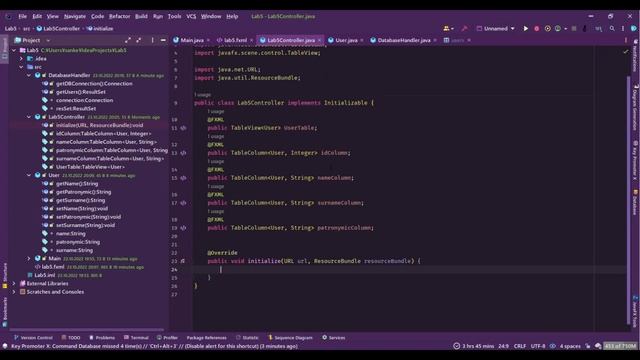Run the Unnamed configuration with play button
This screenshot has width=640, height=360.
526,29
